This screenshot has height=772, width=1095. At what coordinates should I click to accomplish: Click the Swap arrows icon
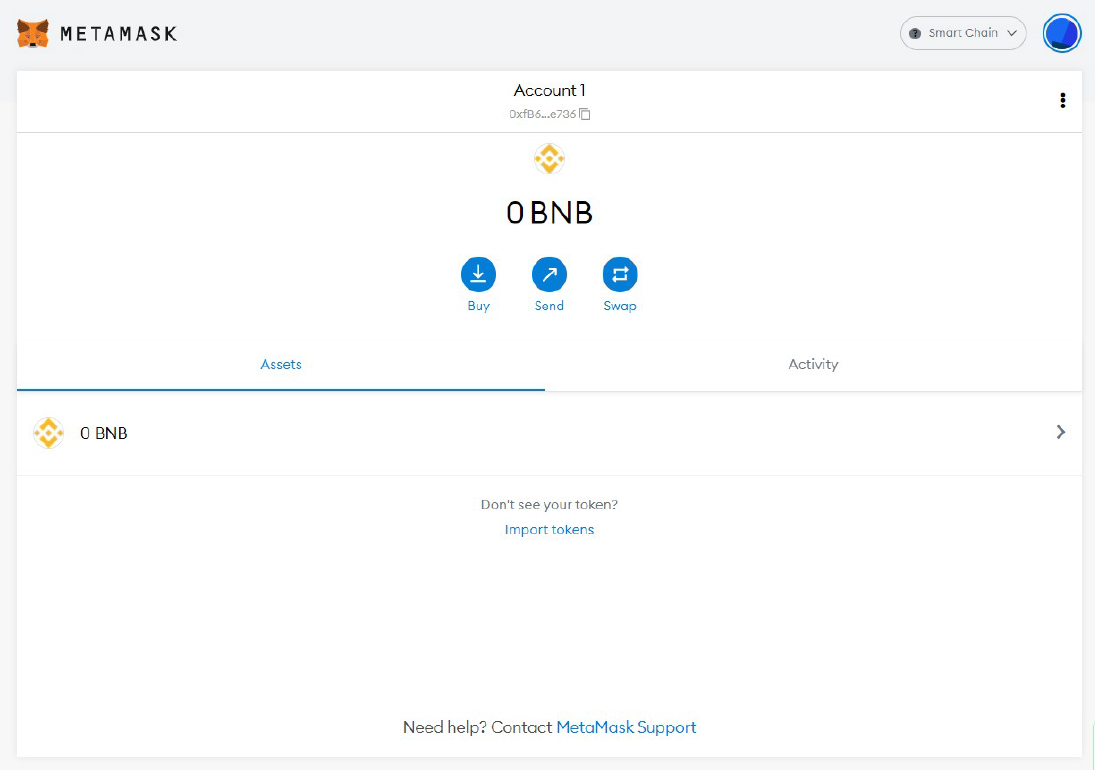[x=620, y=275]
